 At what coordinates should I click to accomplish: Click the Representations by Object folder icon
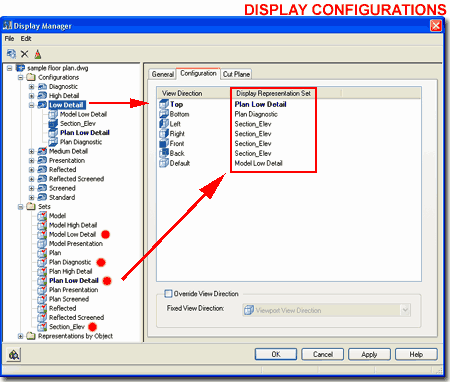click(x=31, y=336)
